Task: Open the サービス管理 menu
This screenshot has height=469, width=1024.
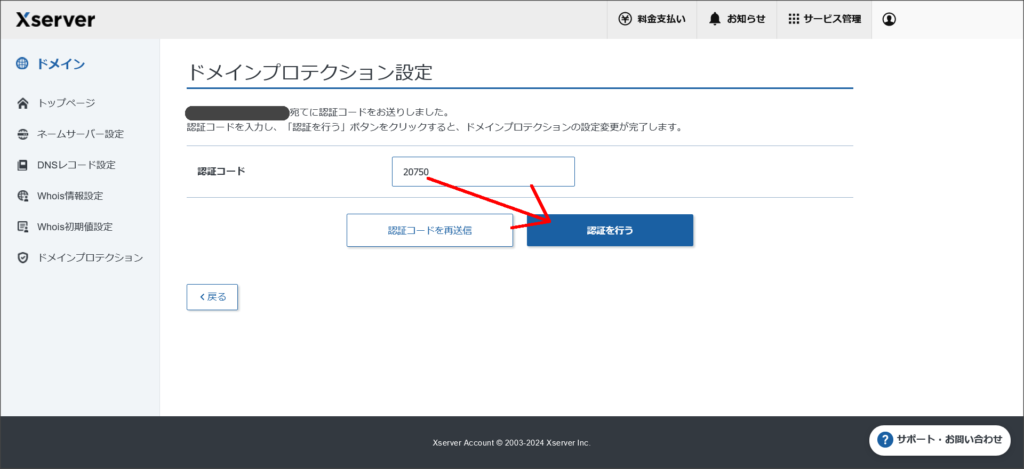Action: [x=824, y=20]
